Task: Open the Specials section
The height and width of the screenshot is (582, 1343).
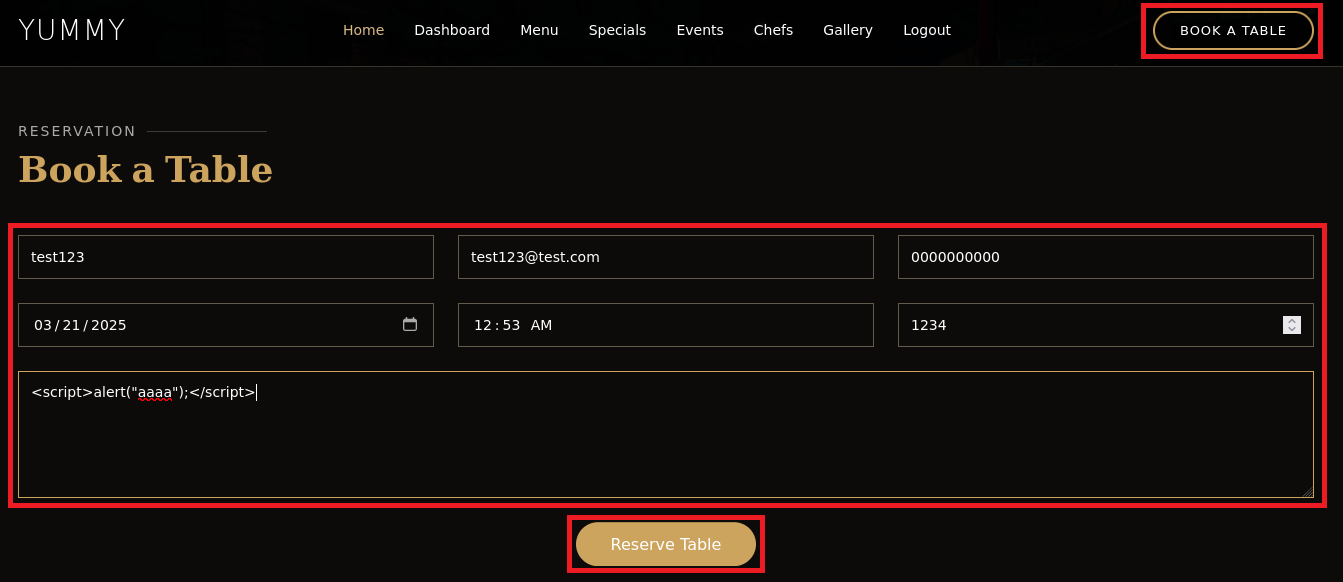Action: point(617,30)
